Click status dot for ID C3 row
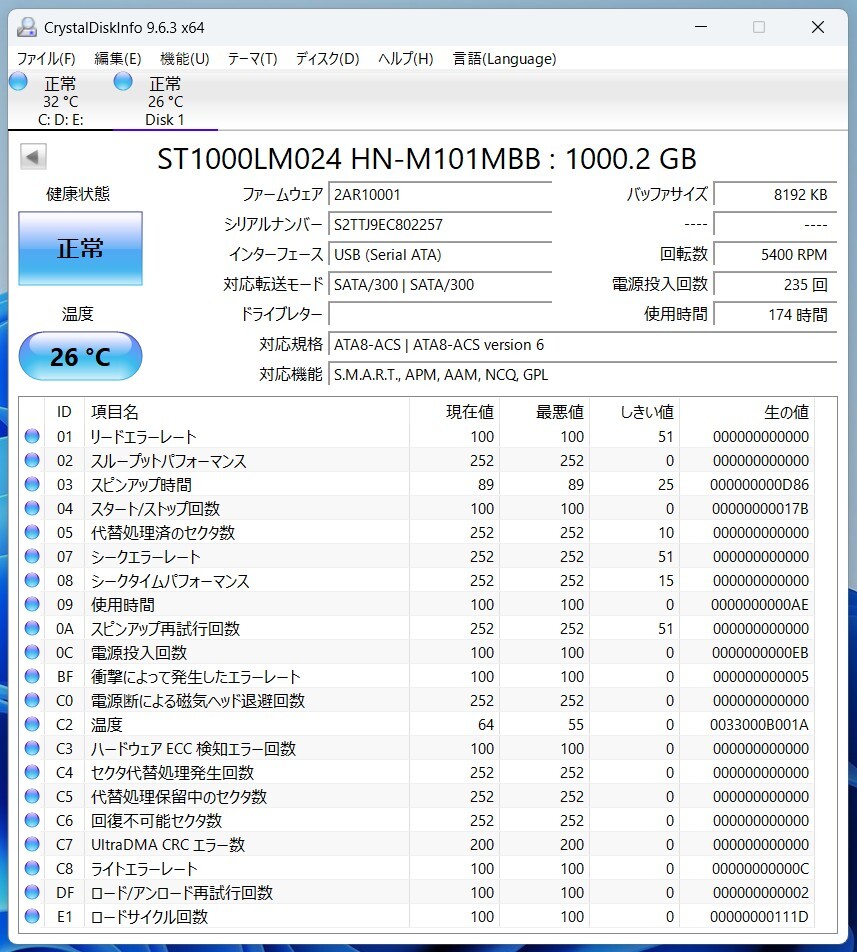857x952 pixels. tap(32, 748)
